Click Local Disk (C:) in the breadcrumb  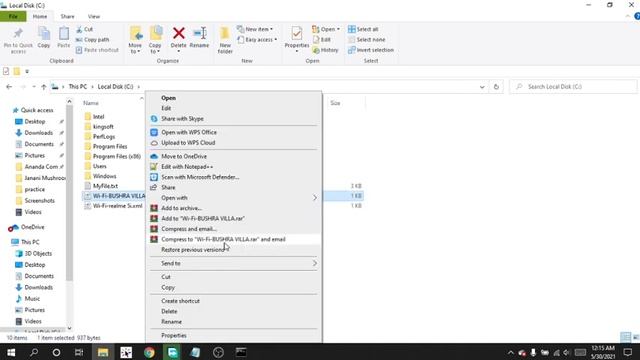116,87
